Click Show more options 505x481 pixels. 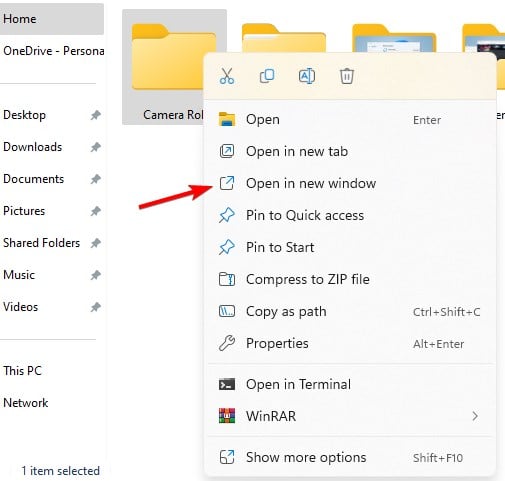pyautogui.click(x=350, y=457)
